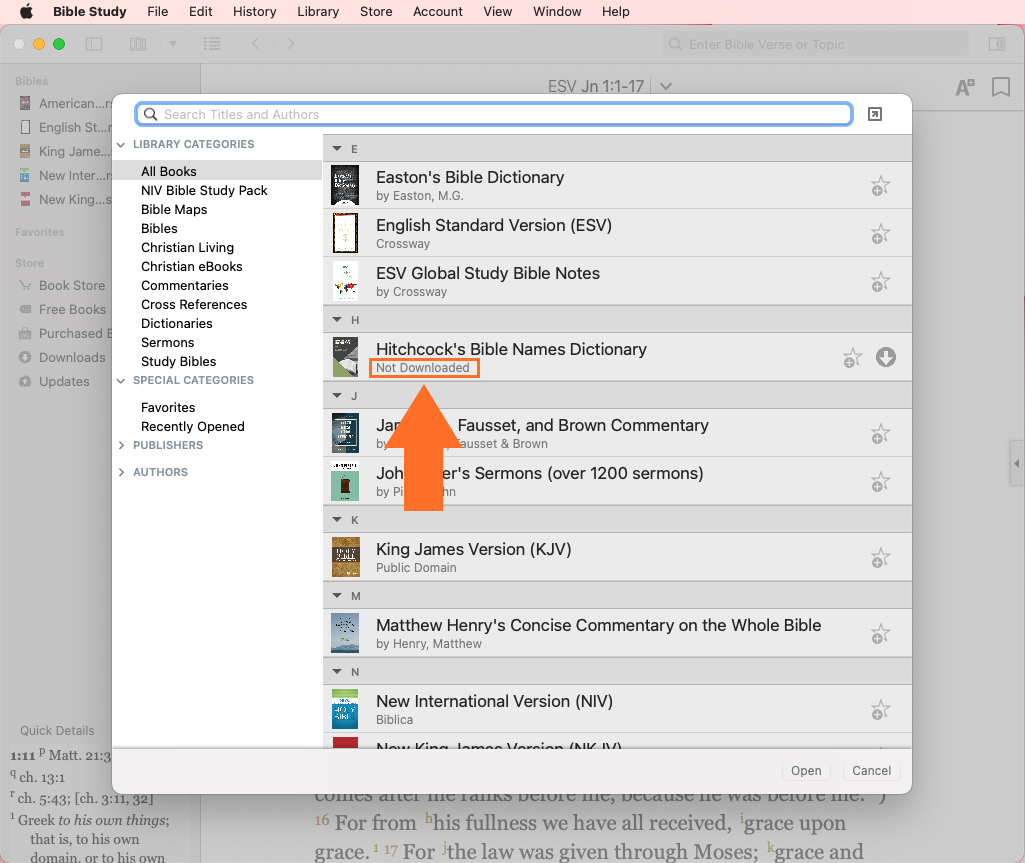This screenshot has width=1025, height=863.
Task: Add ESV Global Study Bible Notes to favorites
Action: (879, 282)
